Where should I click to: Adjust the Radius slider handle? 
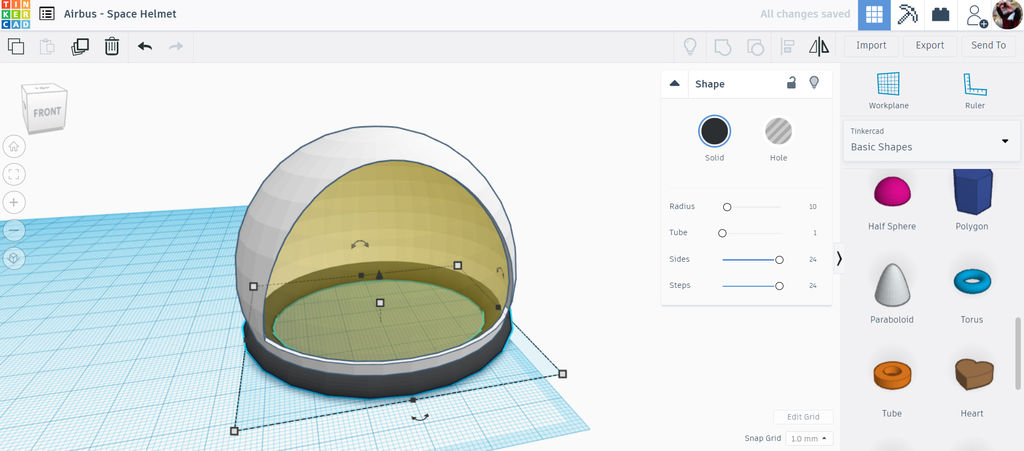(727, 207)
